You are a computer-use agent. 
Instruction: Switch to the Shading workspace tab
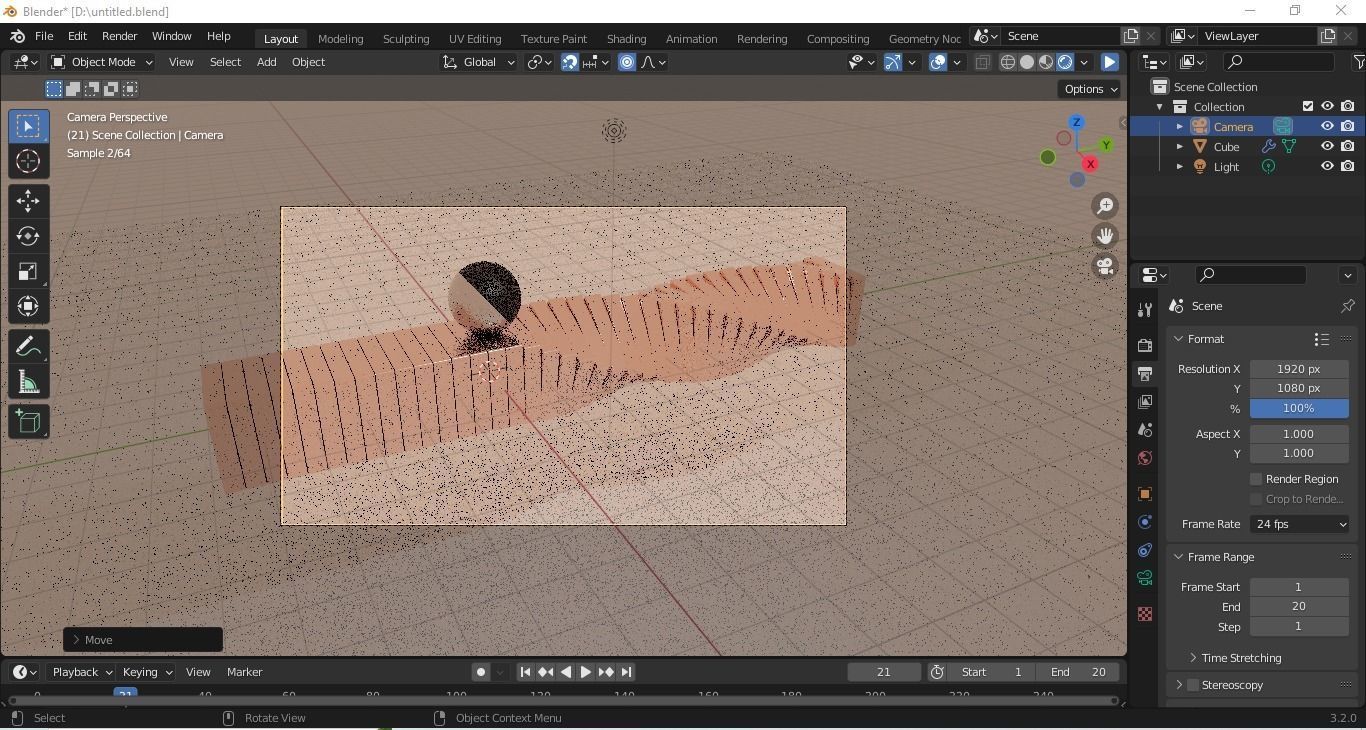[x=626, y=39]
